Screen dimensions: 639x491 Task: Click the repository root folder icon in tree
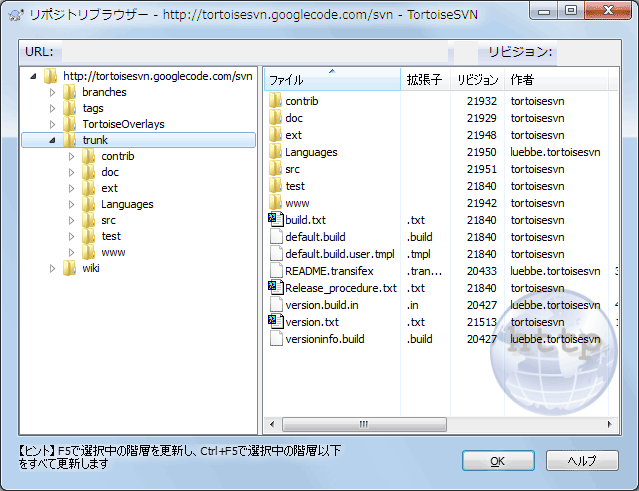51,76
